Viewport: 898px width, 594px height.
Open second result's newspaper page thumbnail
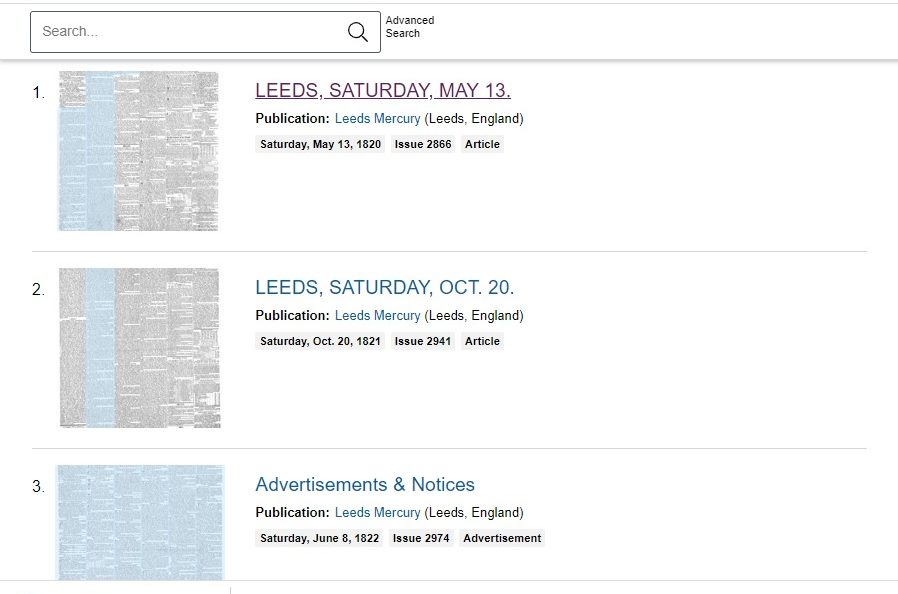(x=140, y=347)
